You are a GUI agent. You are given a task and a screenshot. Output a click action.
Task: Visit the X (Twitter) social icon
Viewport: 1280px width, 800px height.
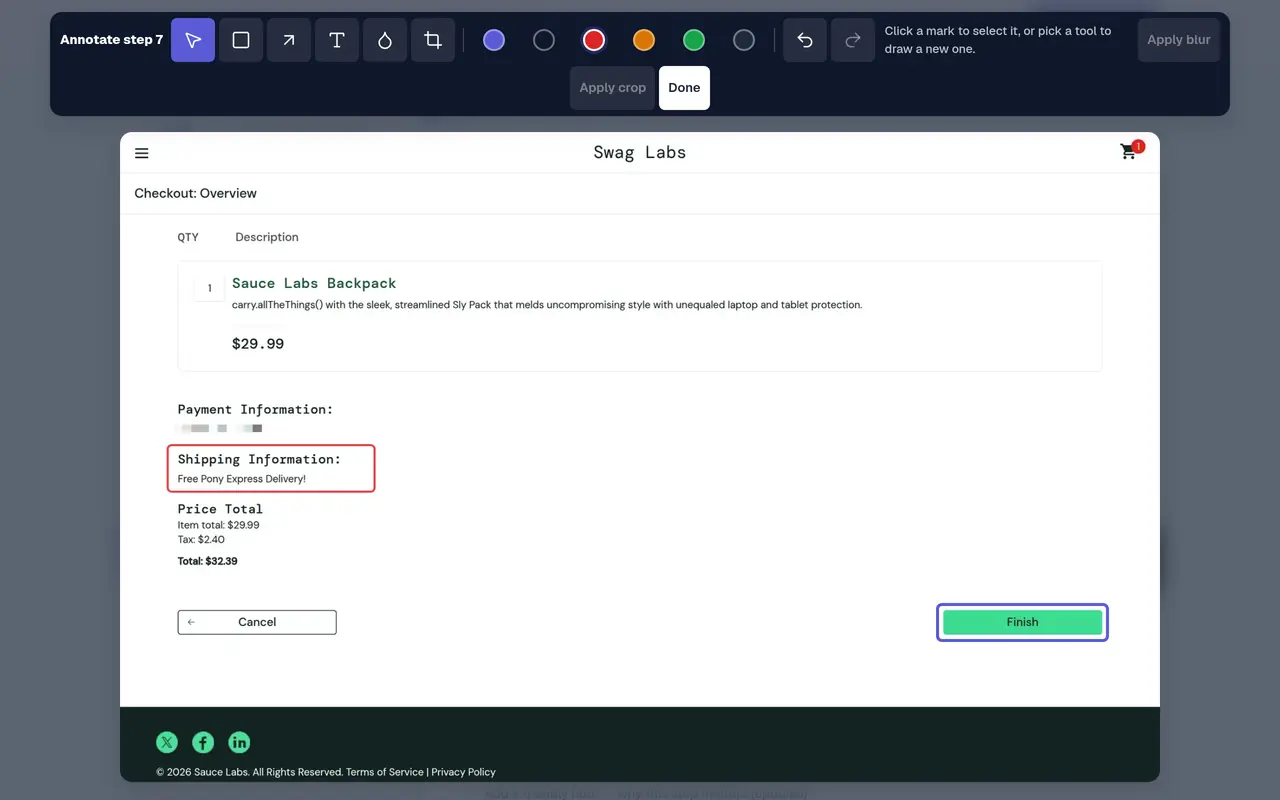167,742
